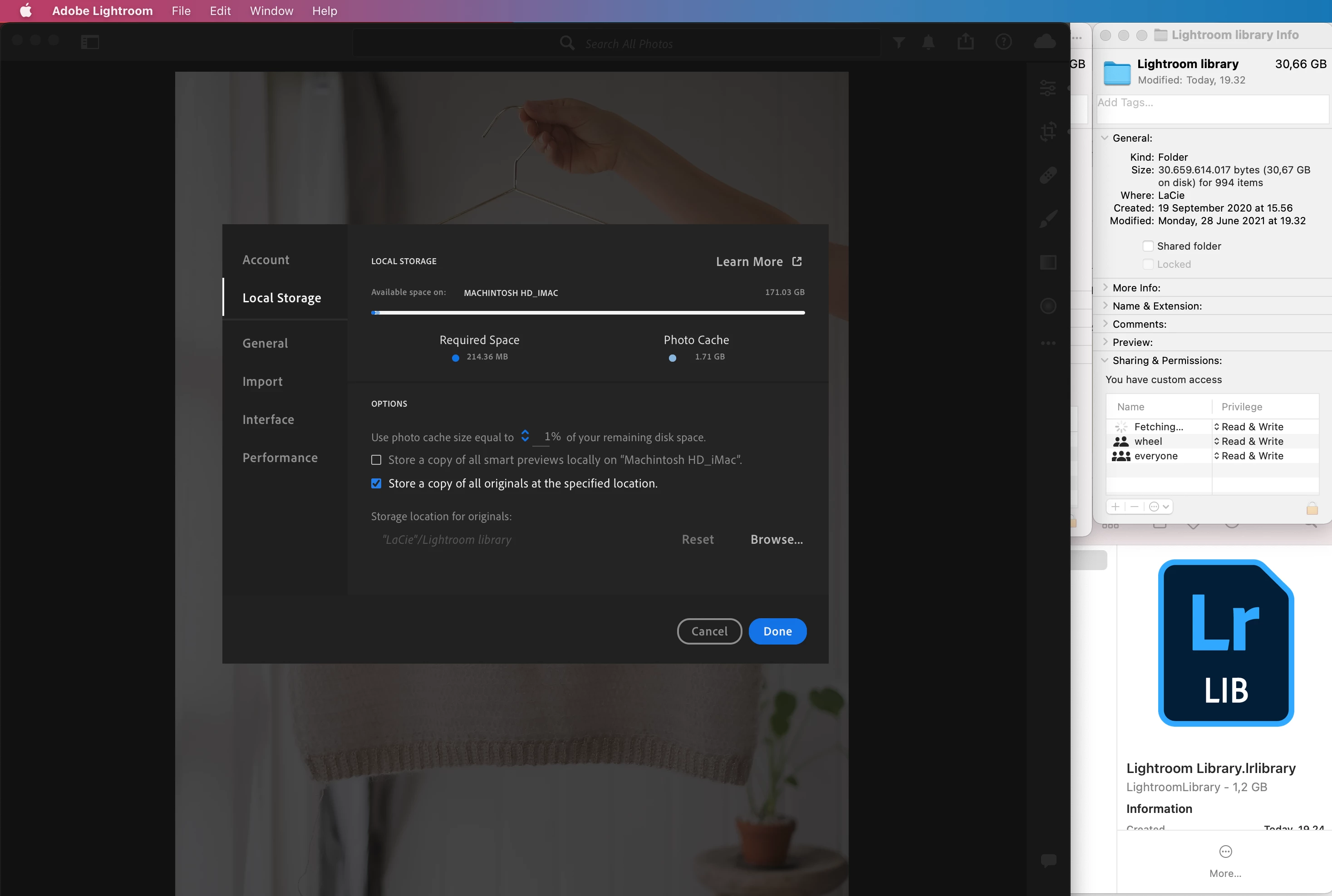Toggle the left panel layout icon
The image size is (1332, 896).
click(x=90, y=42)
